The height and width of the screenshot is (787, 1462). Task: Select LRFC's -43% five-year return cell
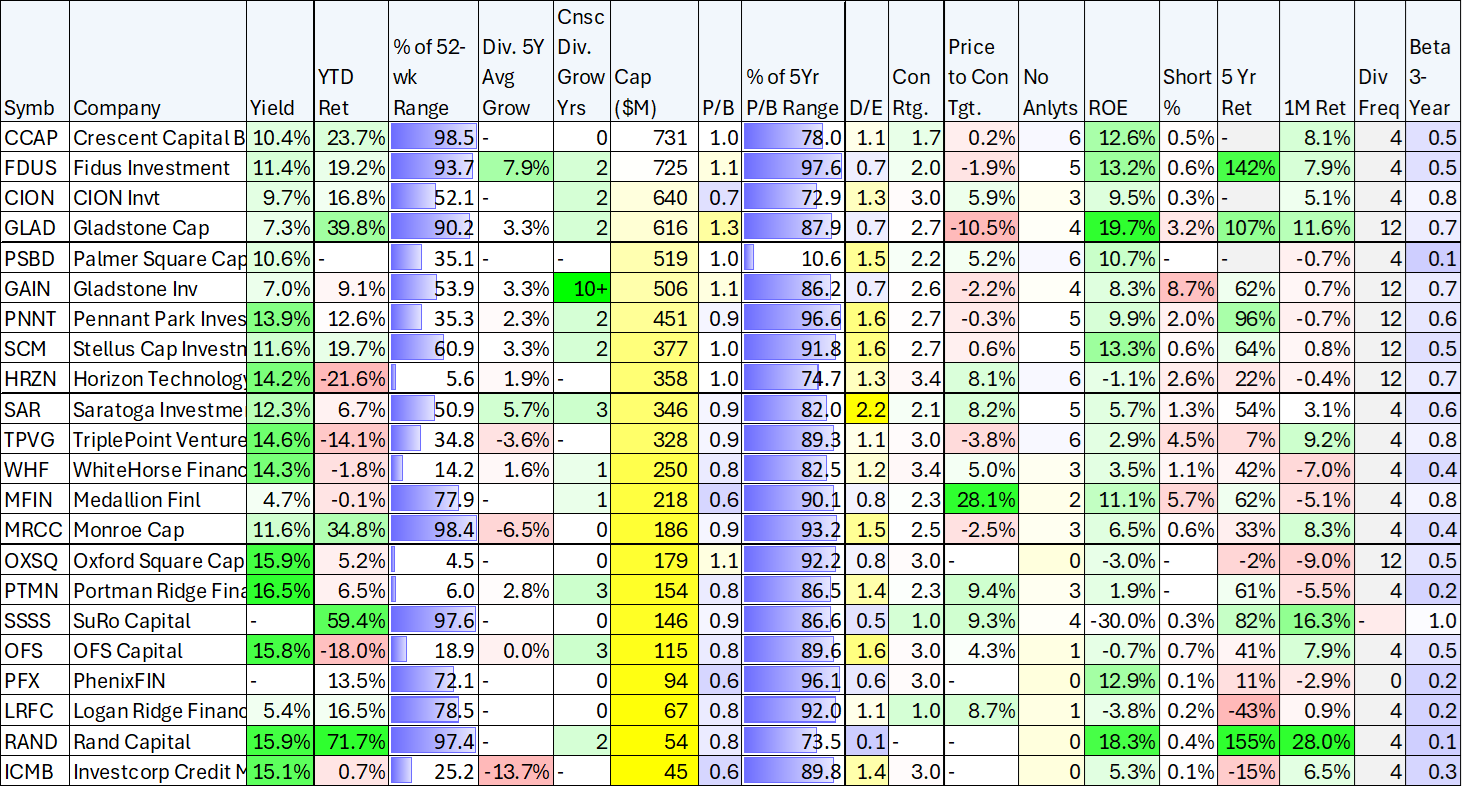[x=1248, y=710]
